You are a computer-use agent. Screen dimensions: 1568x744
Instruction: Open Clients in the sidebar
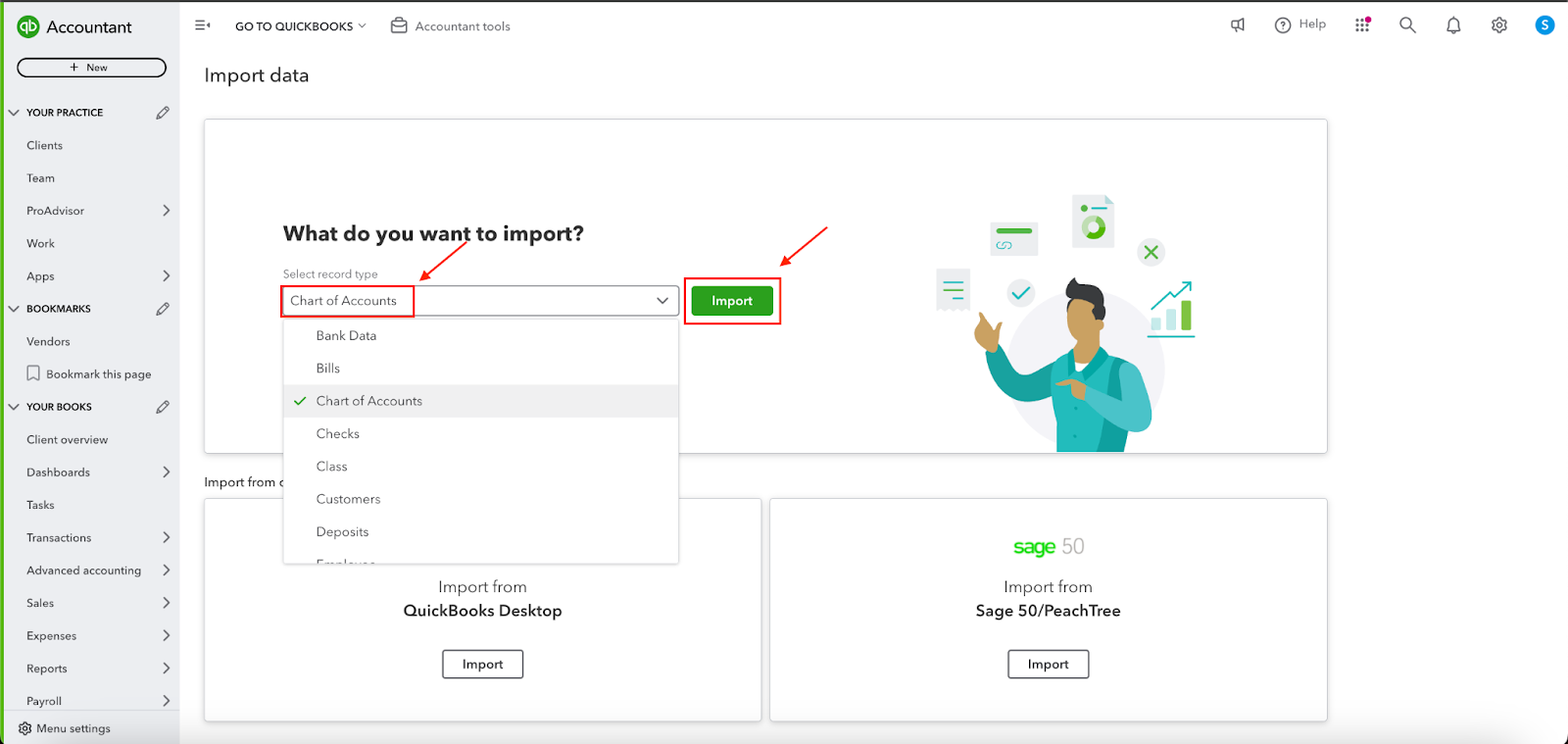45,145
